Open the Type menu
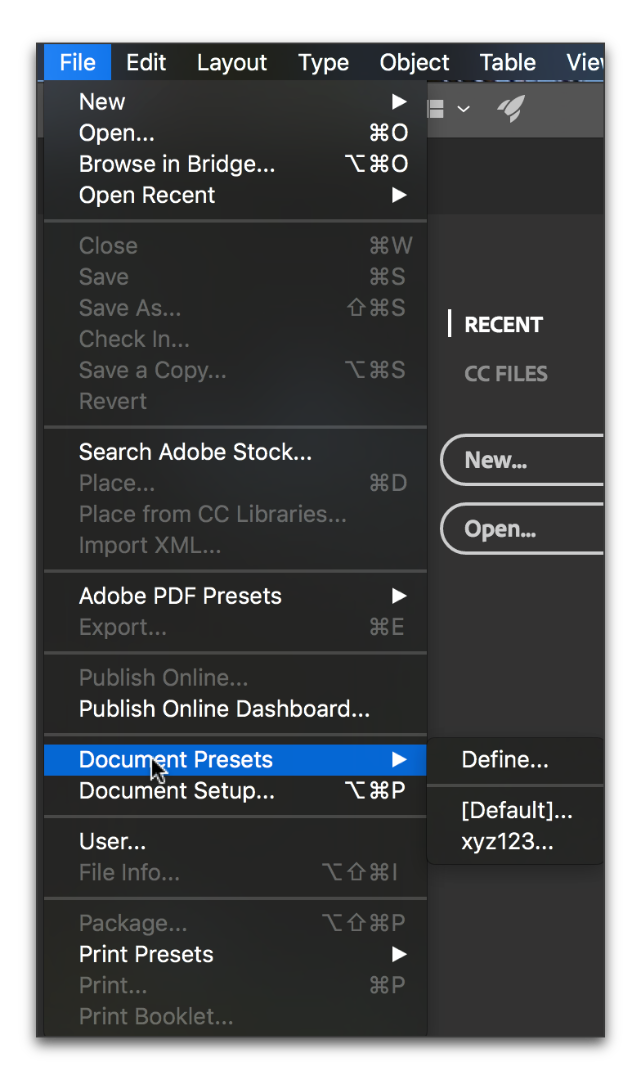The width and height of the screenshot is (641, 1080). tap(323, 62)
